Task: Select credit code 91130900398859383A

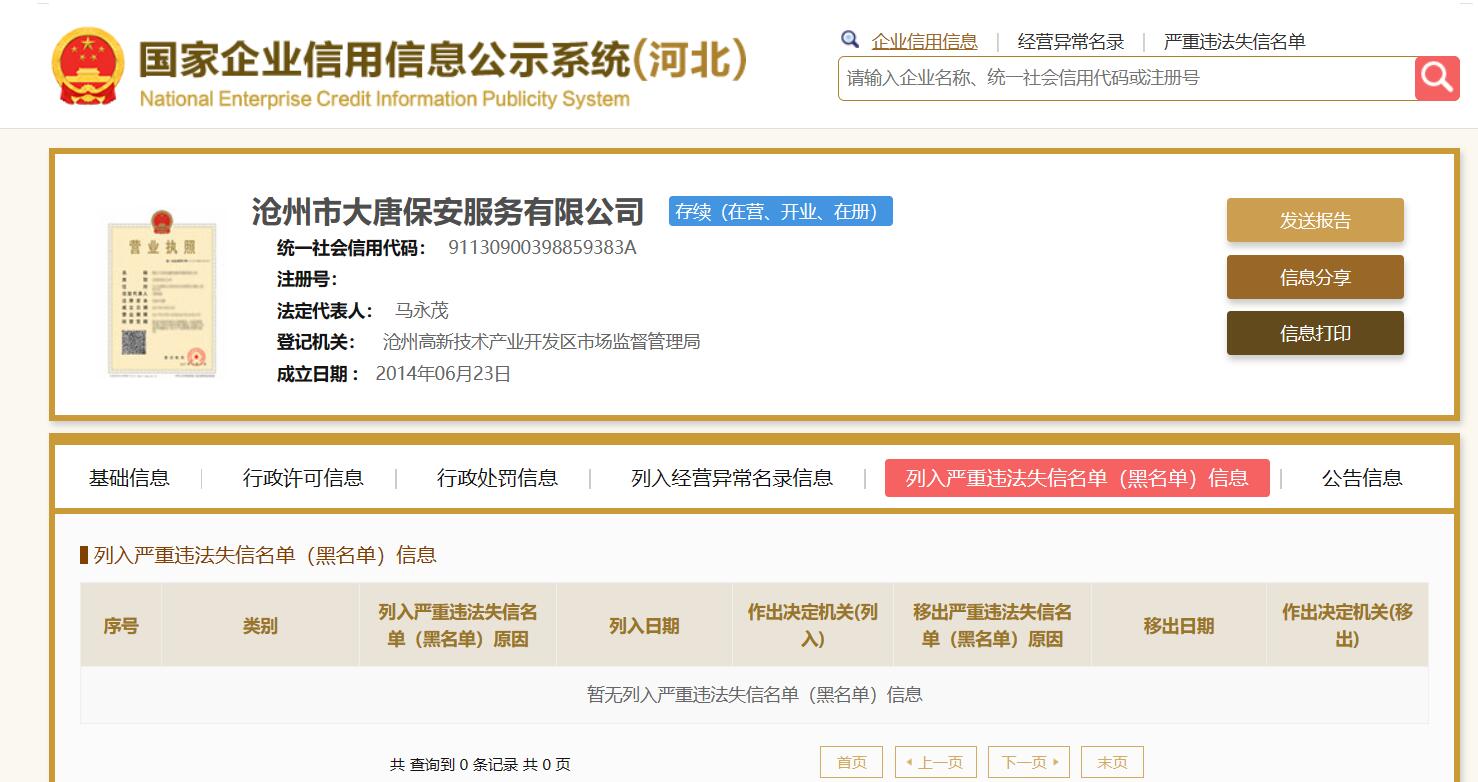Action: [542, 247]
